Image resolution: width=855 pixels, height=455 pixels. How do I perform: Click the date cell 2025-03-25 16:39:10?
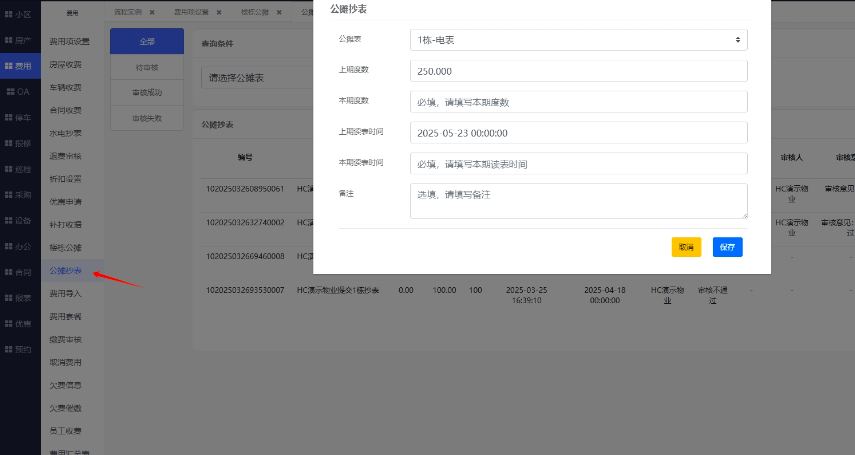click(526, 295)
